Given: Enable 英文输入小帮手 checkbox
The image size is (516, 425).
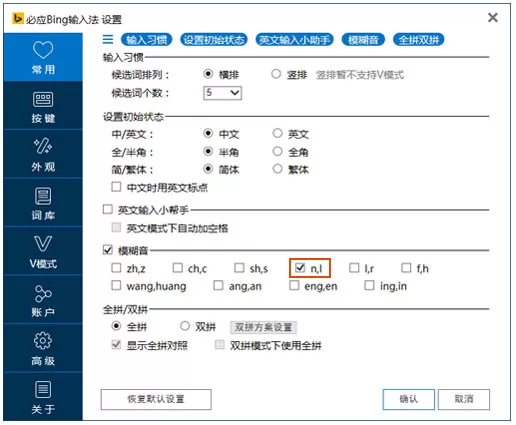Looking at the screenshot, I should 108,209.
